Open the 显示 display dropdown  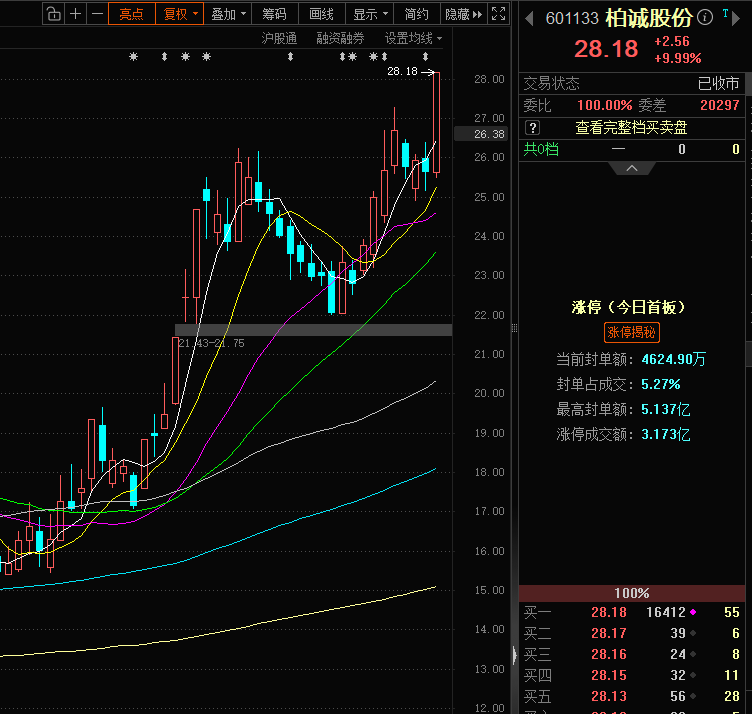[369, 14]
